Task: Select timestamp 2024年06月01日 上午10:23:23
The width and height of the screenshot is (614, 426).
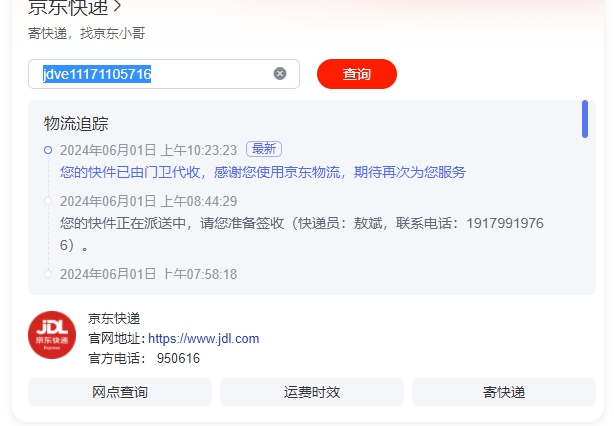Action: [x=148, y=150]
